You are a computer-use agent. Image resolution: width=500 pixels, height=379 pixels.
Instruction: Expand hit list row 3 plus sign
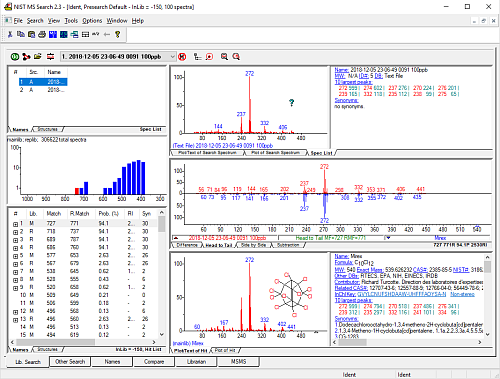[x=15, y=240]
